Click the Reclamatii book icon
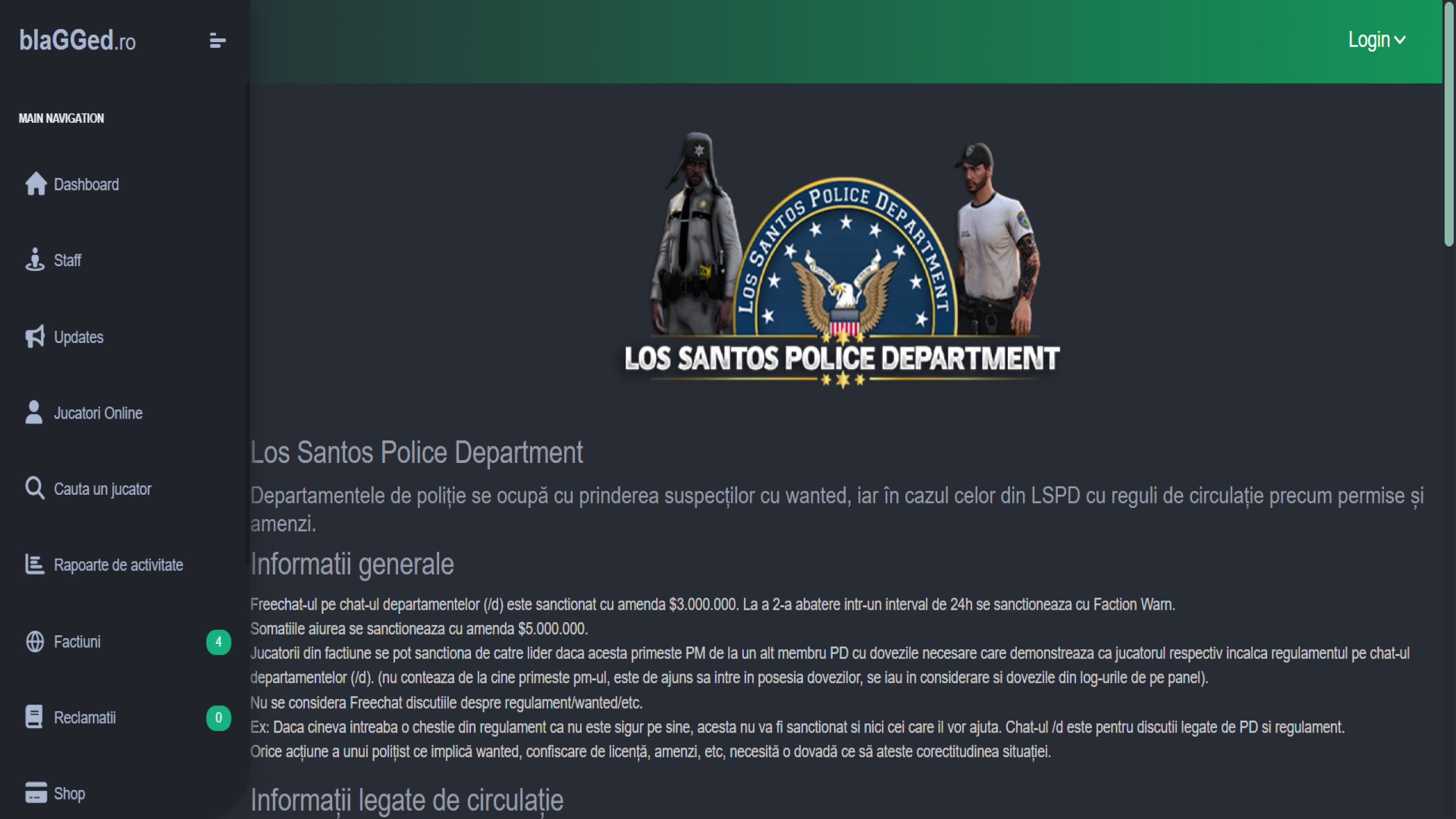This screenshot has width=1456, height=819. coord(34,717)
